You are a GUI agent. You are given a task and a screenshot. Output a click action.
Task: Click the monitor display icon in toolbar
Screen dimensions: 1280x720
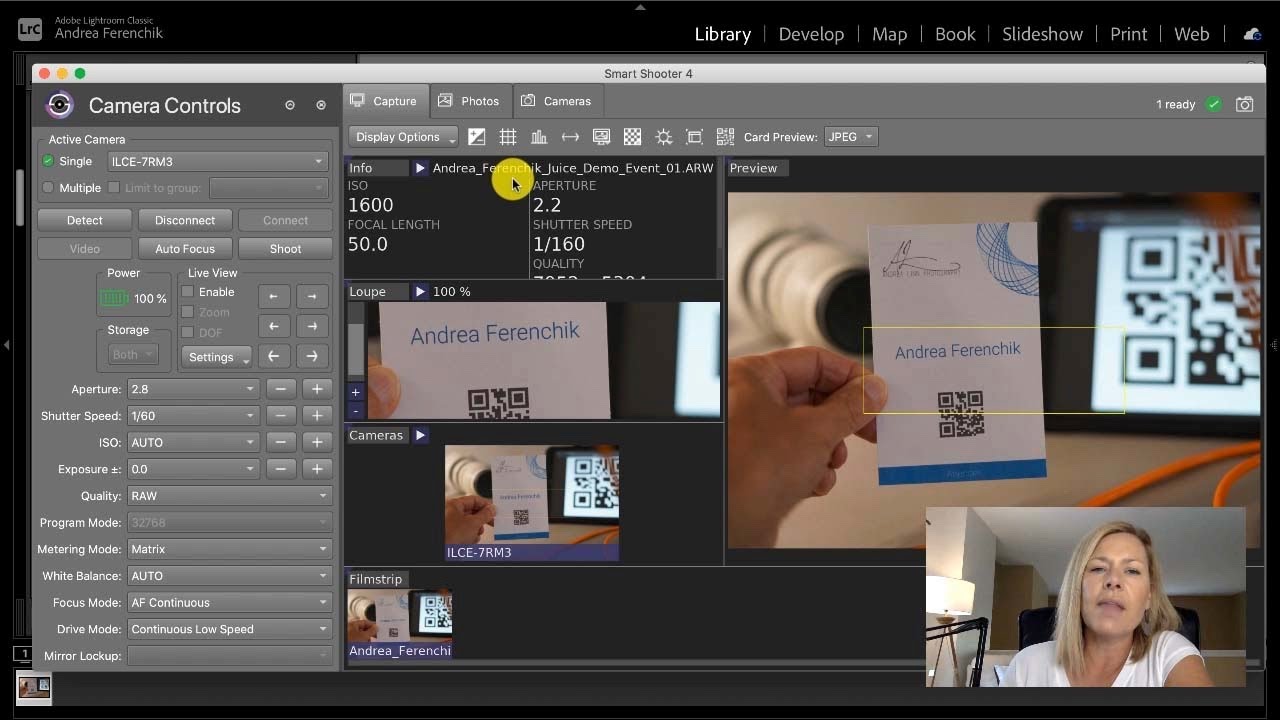tap(601, 137)
